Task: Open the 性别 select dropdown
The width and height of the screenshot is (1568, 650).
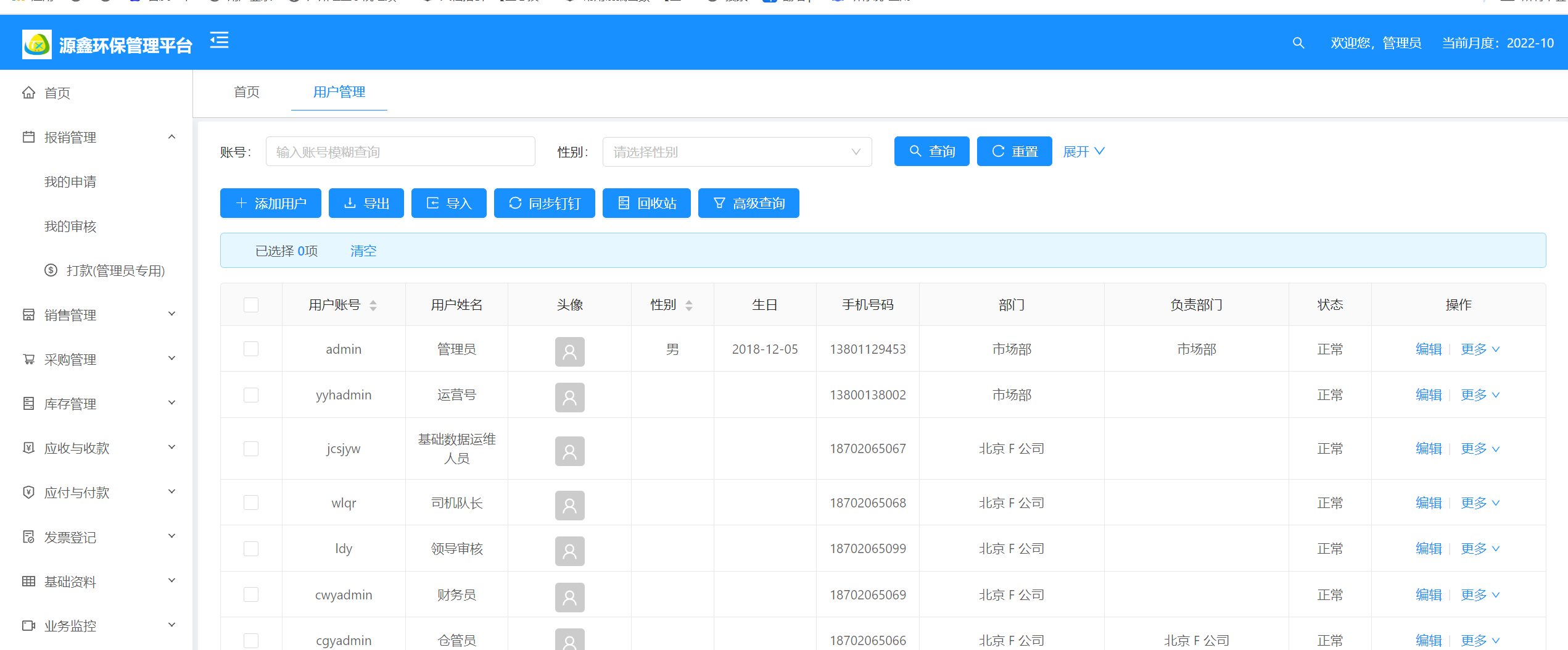Action: pos(737,152)
